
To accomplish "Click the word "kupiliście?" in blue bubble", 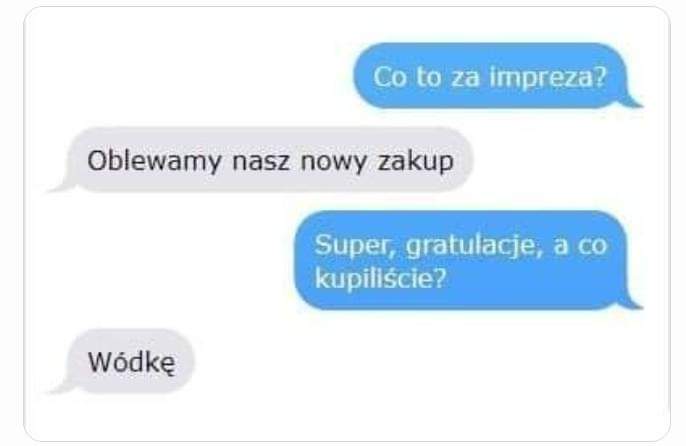I will pyautogui.click(x=380, y=278).
